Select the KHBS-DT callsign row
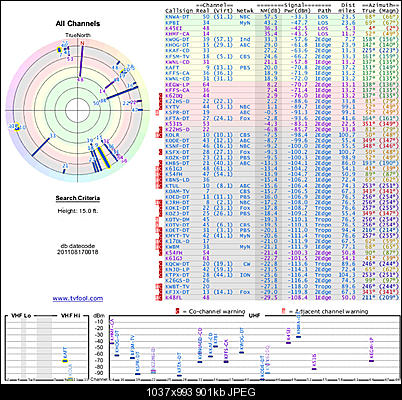 282,163
